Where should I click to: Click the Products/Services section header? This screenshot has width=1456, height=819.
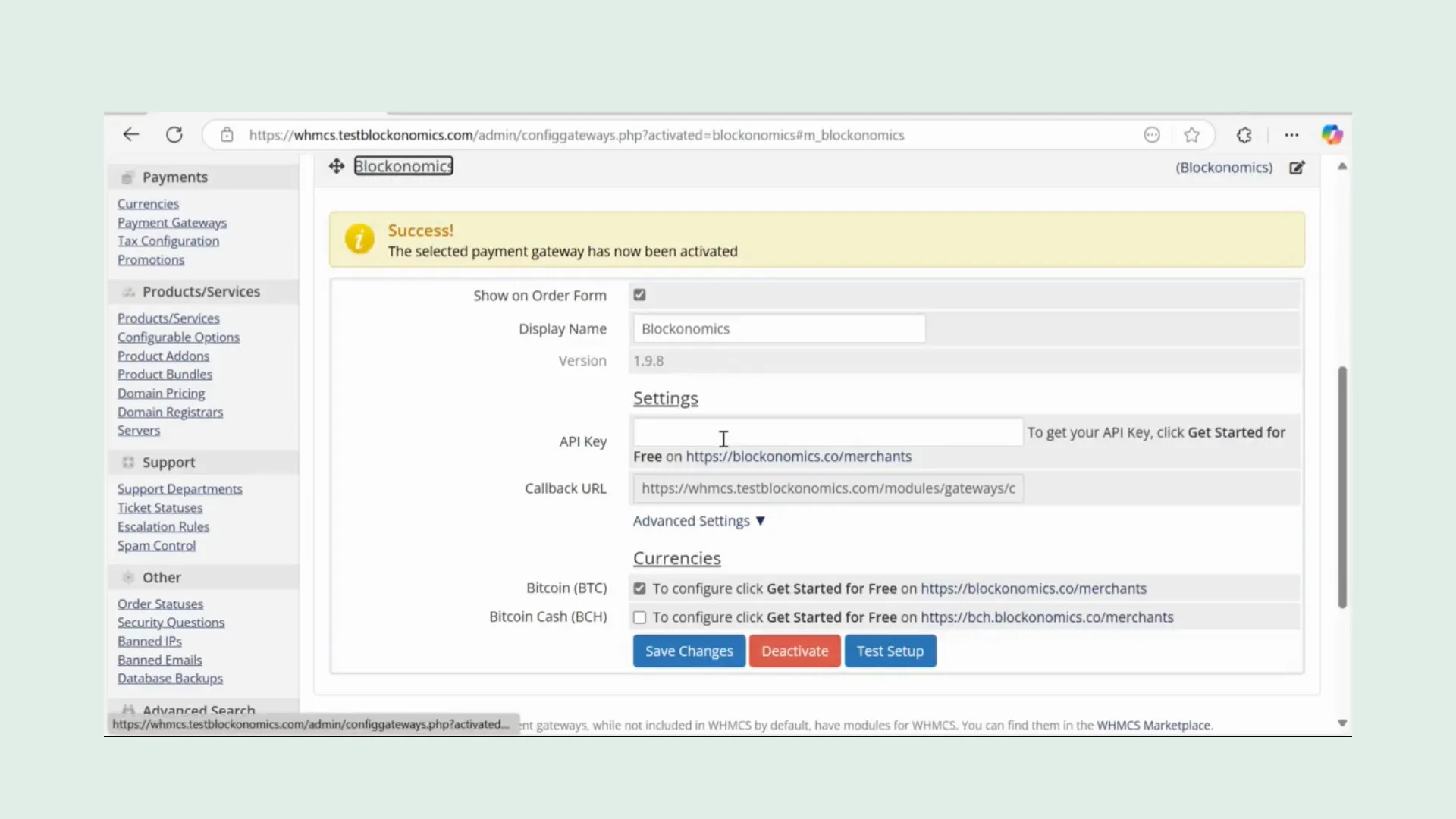pyautogui.click(x=203, y=292)
